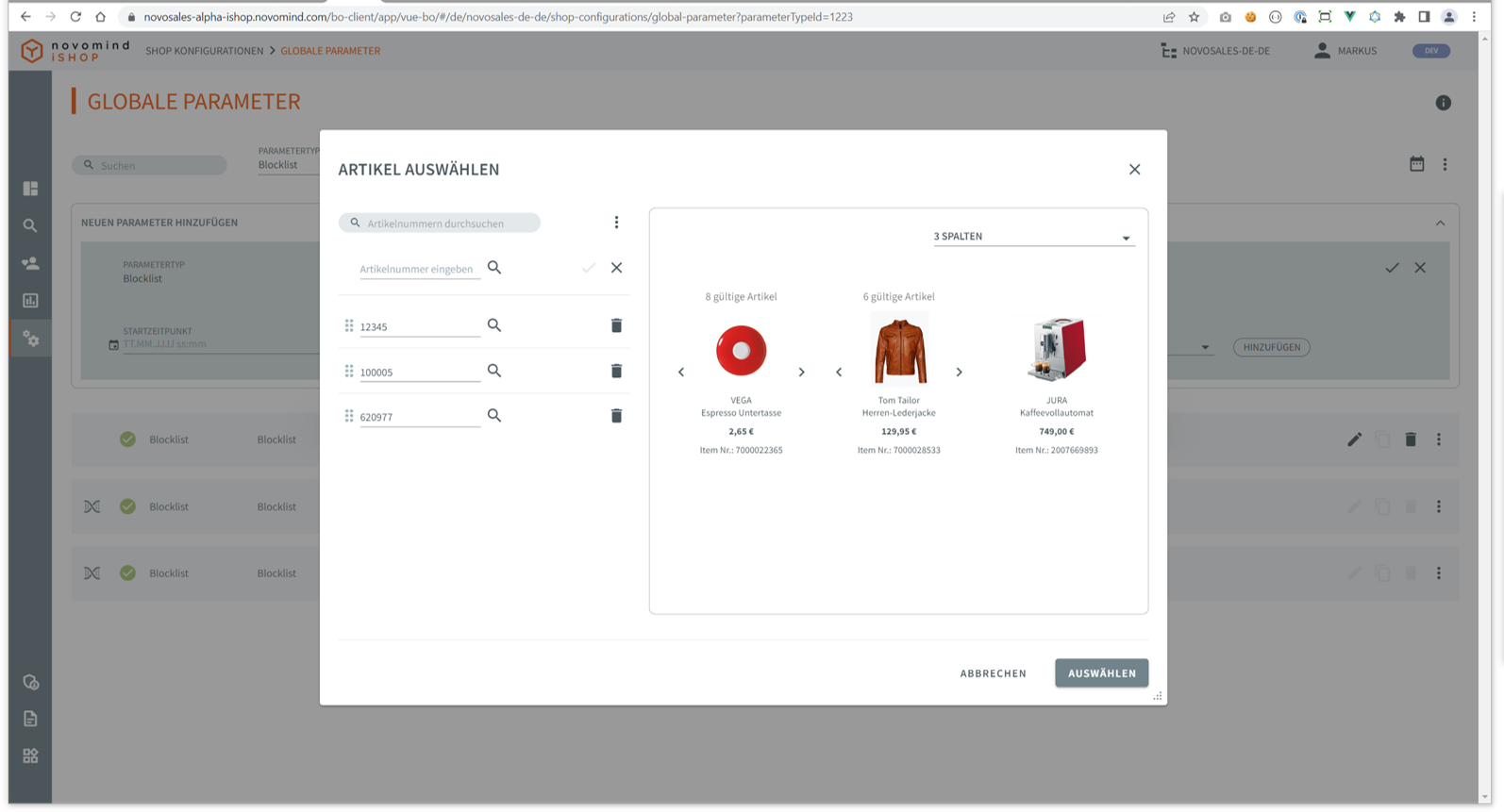Look up article 100005 with magnifier
This screenshot has height=812, width=1504.
coord(494,371)
